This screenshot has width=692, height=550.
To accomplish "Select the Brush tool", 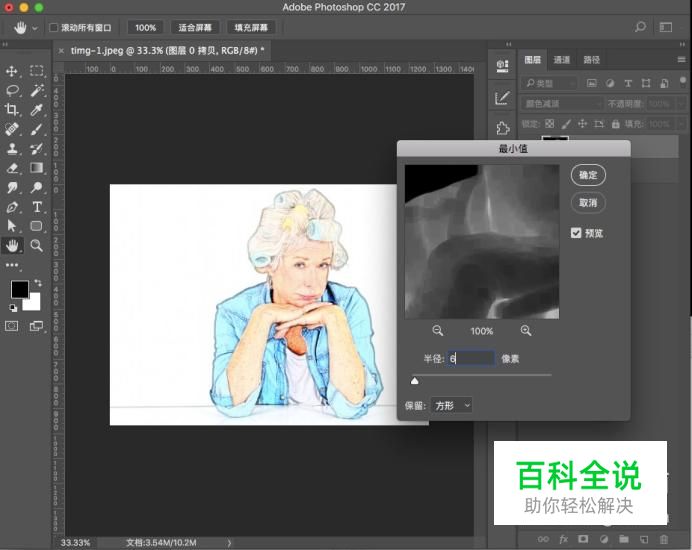I will (x=37, y=129).
